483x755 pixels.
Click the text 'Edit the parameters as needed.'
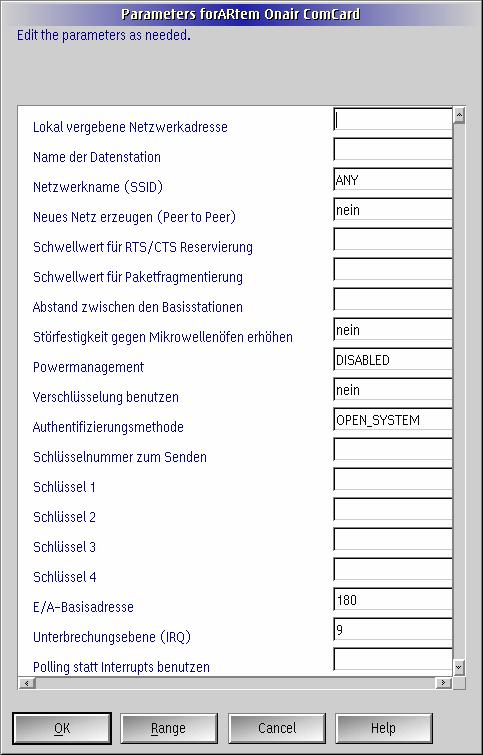(x=104, y=36)
